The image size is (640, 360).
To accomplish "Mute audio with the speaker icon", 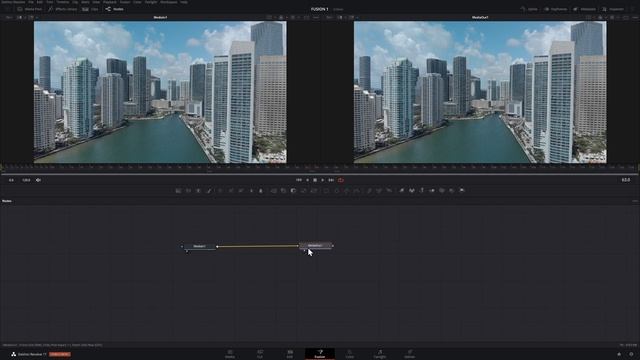I will click(x=38, y=180).
